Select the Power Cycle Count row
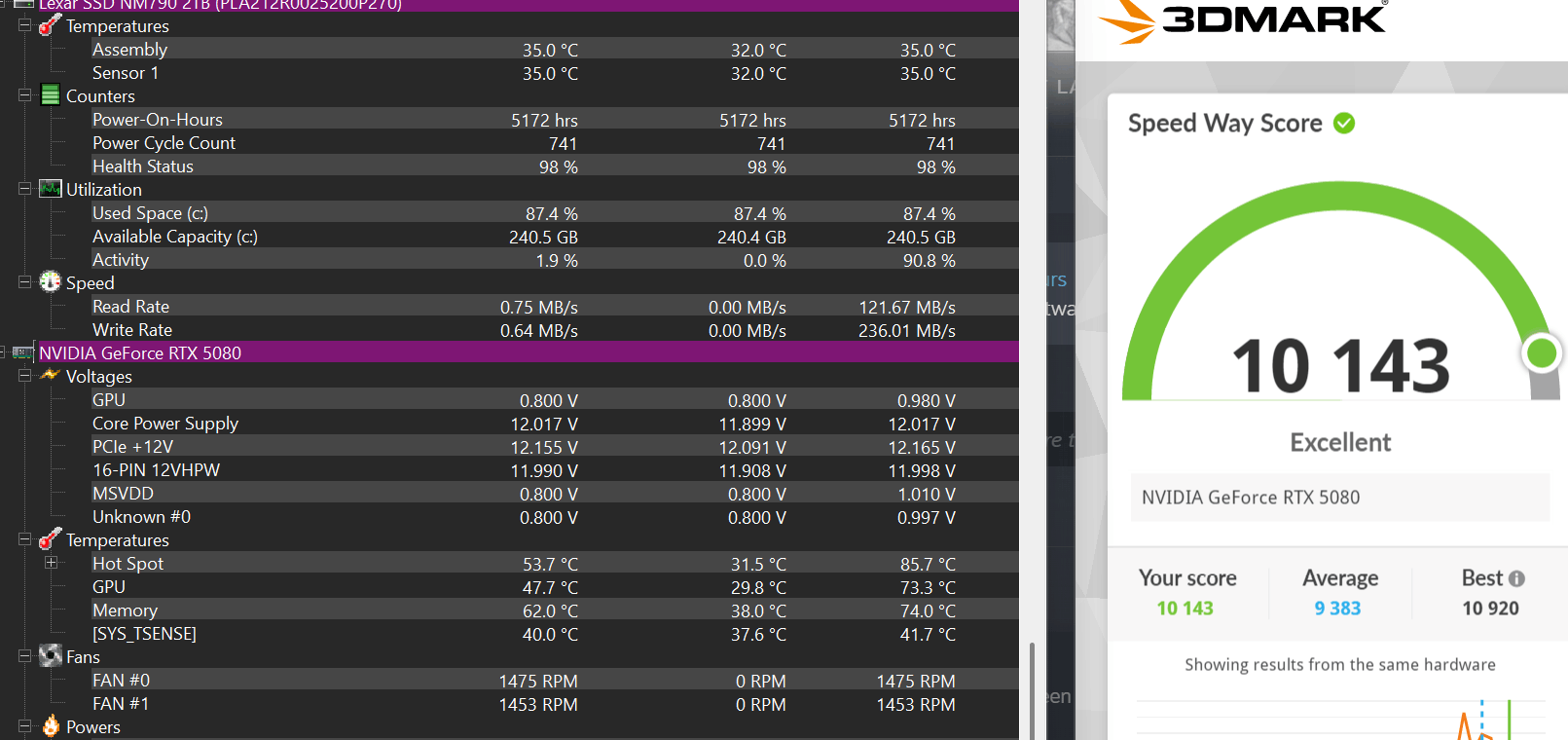Image resolution: width=1568 pixels, height=740 pixels. tap(555, 142)
